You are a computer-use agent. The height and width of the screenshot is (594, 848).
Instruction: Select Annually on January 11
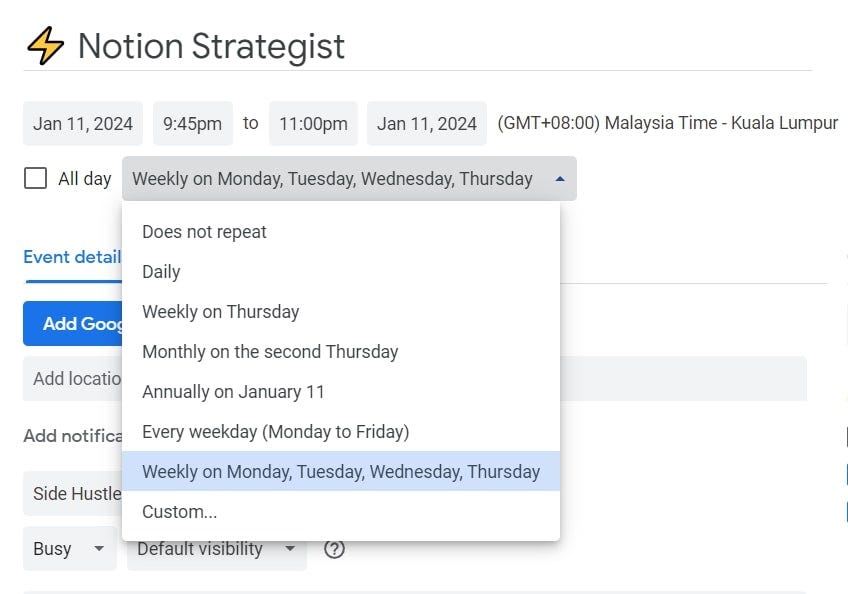[x=233, y=391]
